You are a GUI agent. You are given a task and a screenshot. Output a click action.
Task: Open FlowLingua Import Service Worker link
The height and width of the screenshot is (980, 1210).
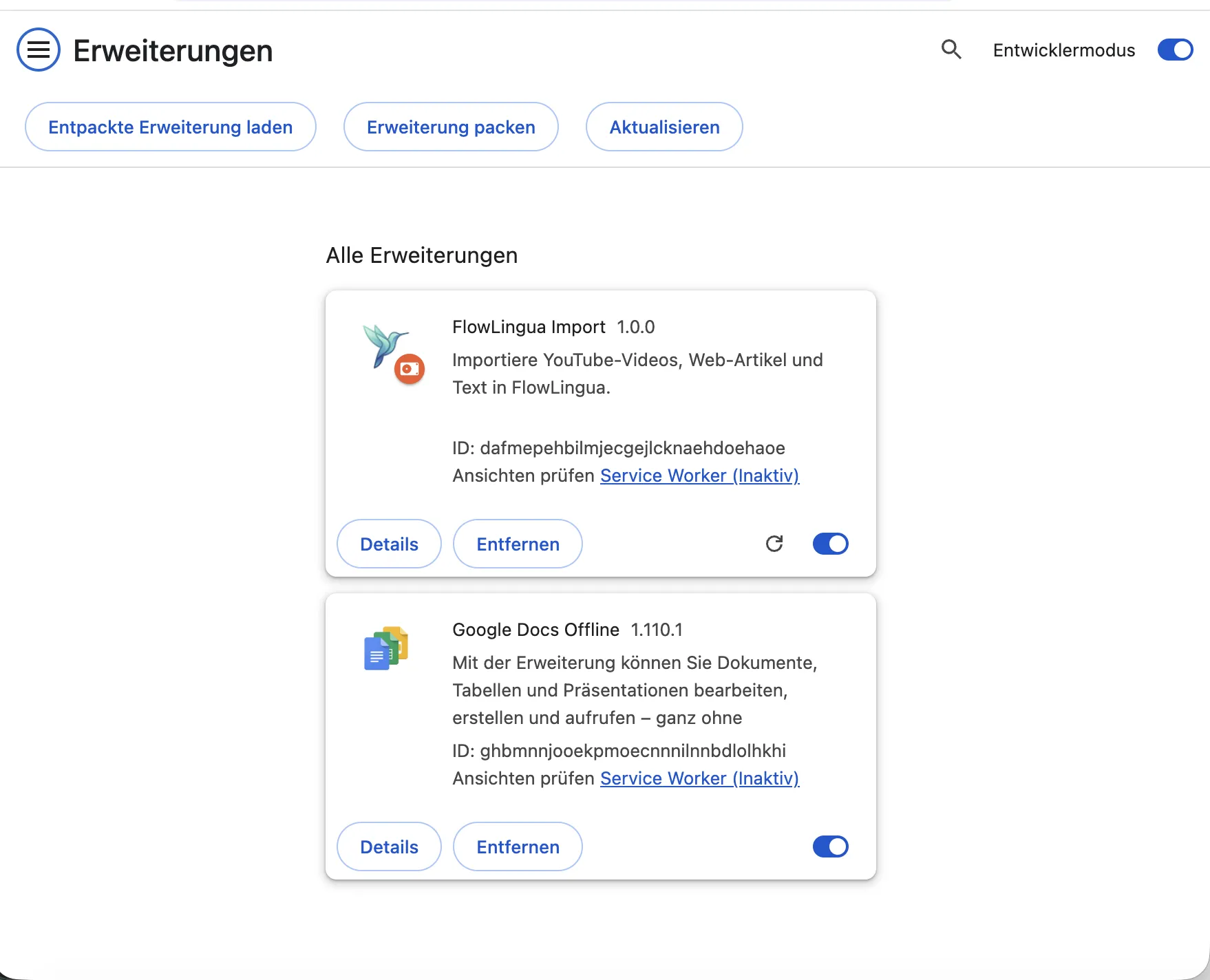(699, 476)
